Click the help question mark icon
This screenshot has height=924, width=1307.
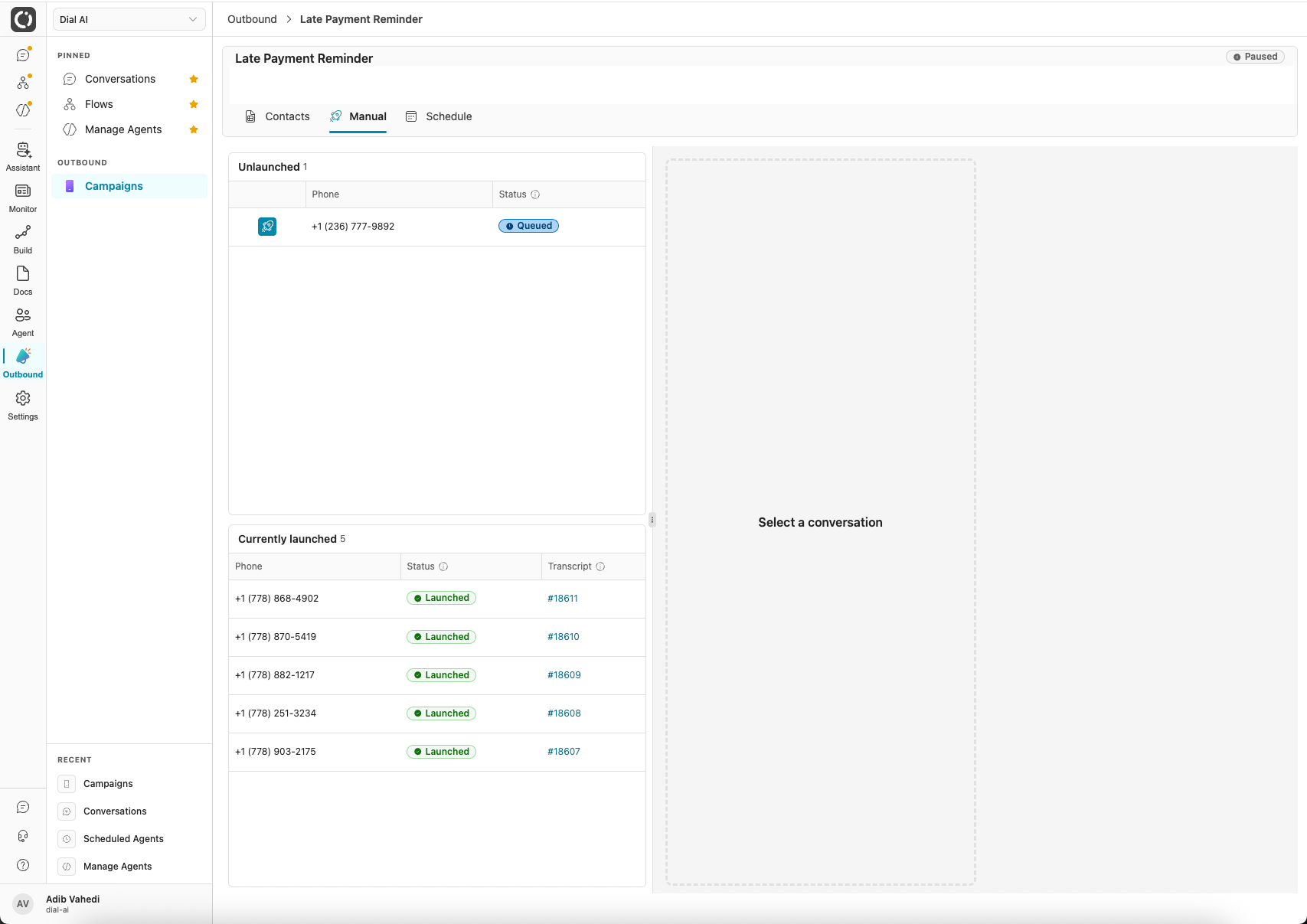(23, 865)
